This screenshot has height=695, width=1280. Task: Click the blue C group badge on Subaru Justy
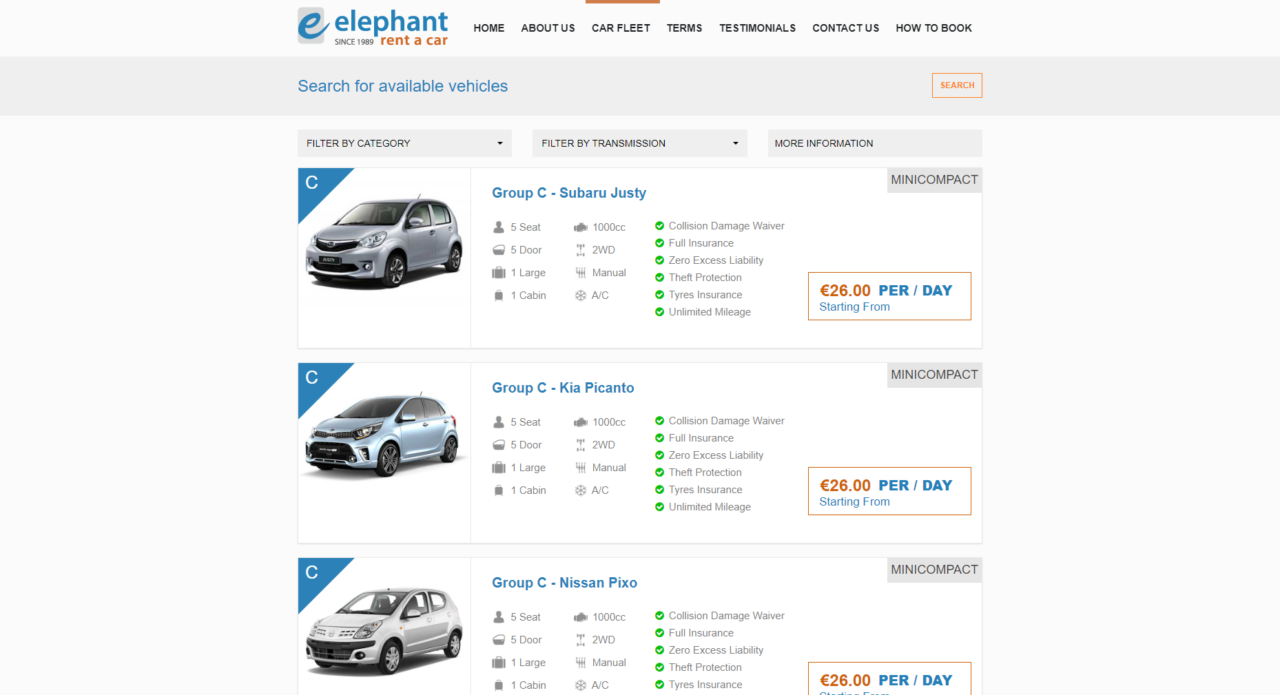tap(315, 185)
